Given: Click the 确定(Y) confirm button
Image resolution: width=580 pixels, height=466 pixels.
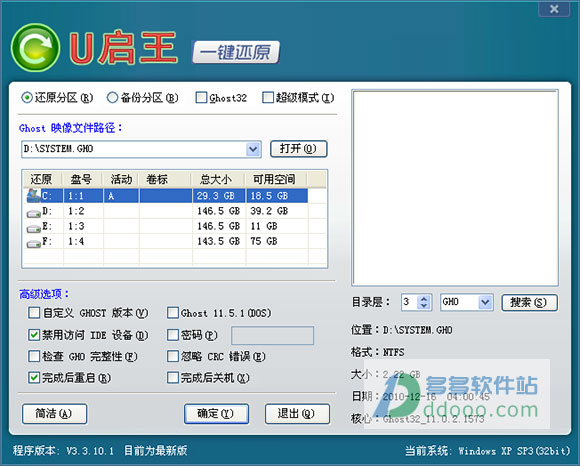Looking at the screenshot, I should [216, 413].
